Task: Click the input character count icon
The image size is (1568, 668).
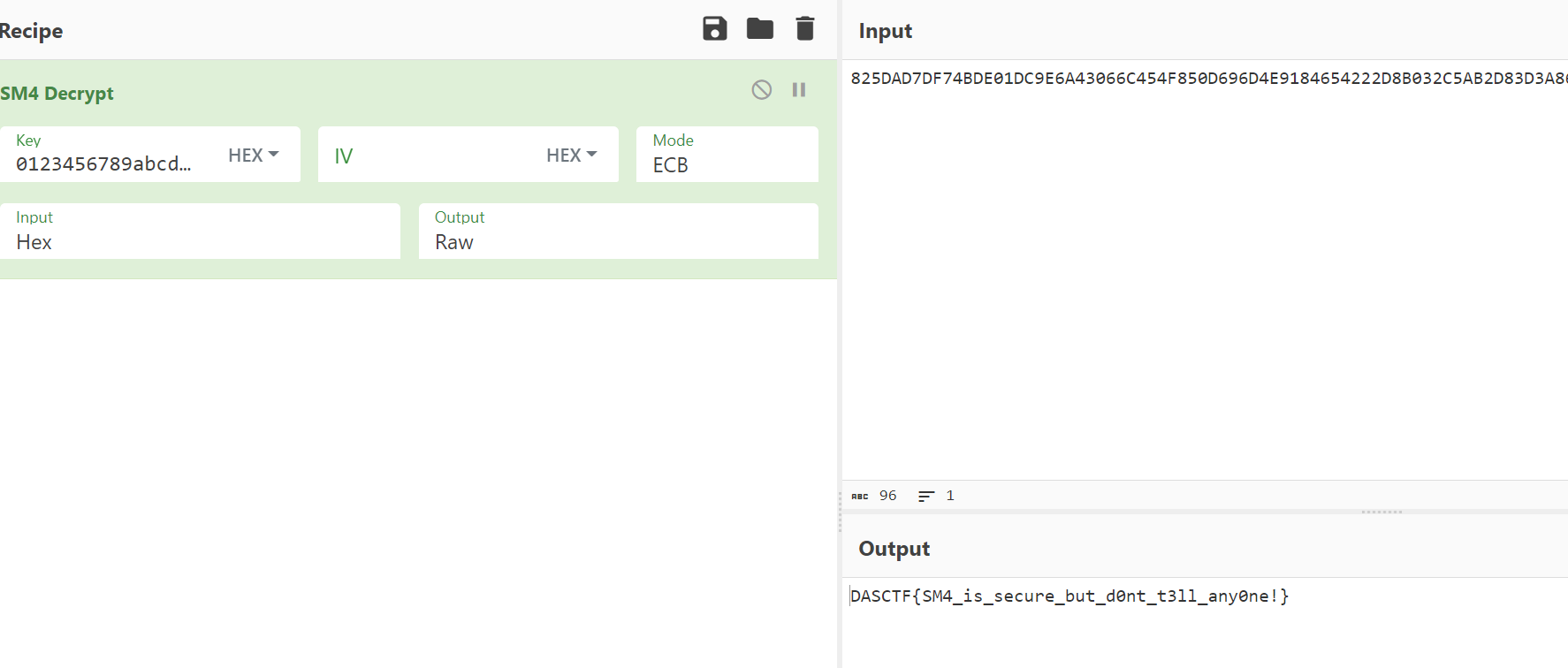Action: [860, 497]
